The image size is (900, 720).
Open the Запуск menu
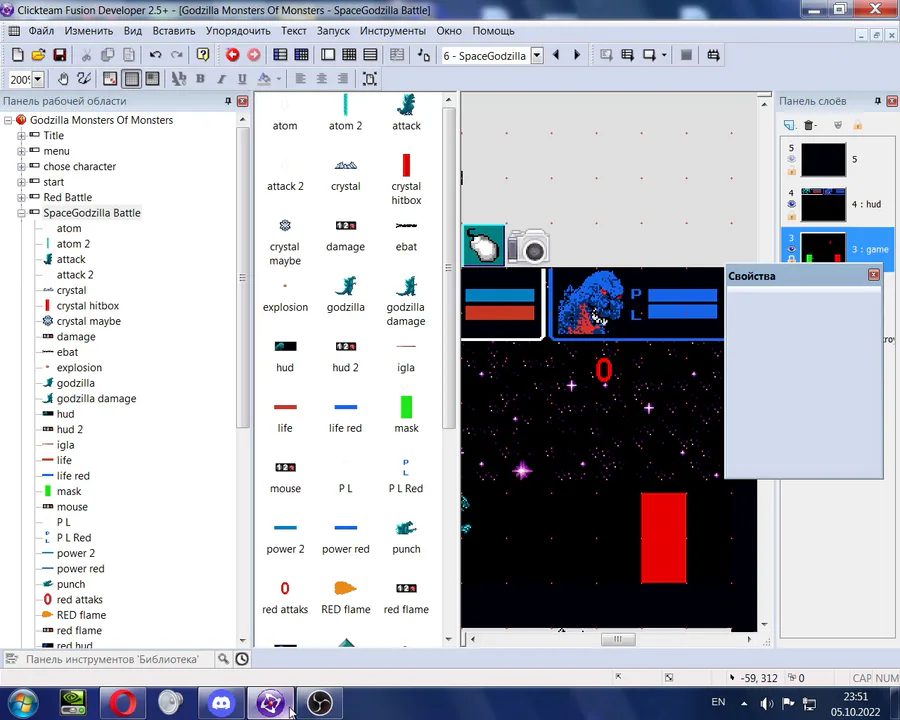(x=333, y=31)
